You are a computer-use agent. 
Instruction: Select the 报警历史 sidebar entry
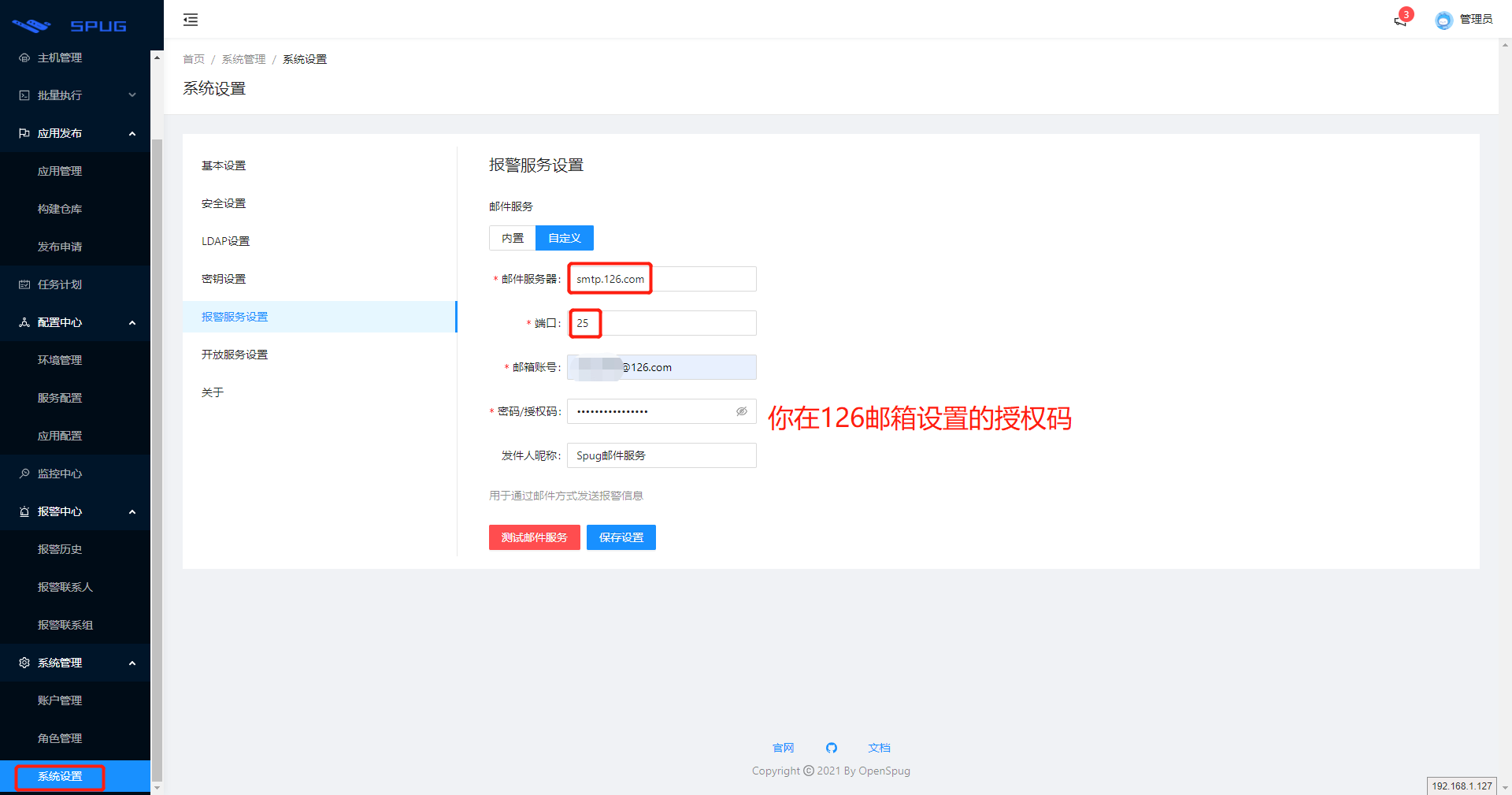click(x=59, y=549)
